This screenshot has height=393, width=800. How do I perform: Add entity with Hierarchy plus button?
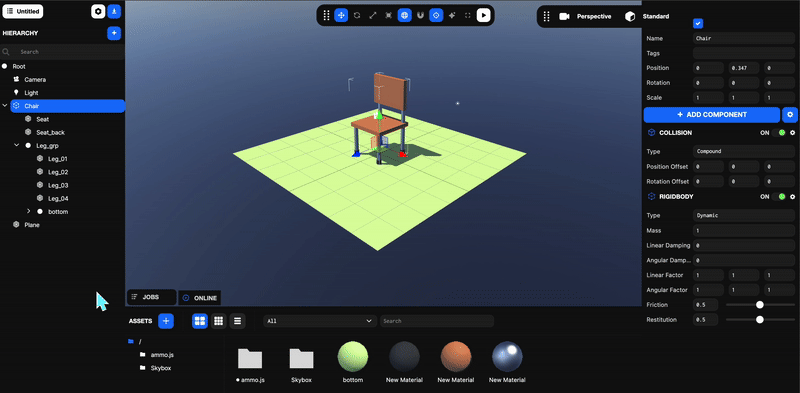[114, 33]
